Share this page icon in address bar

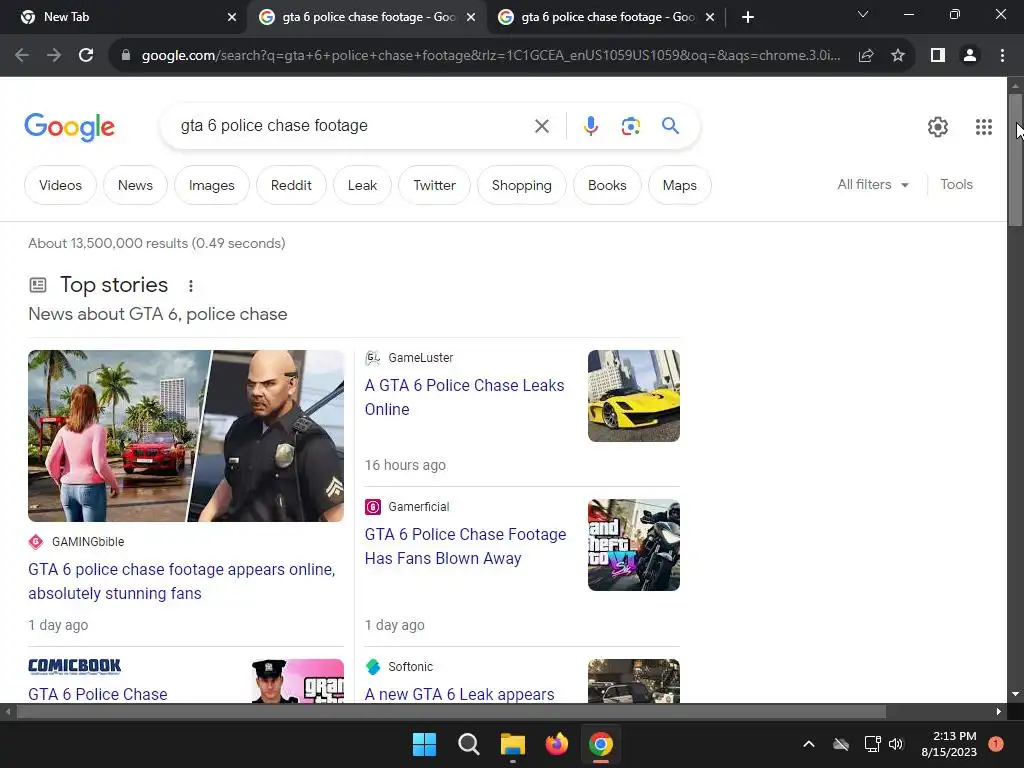coord(866,56)
